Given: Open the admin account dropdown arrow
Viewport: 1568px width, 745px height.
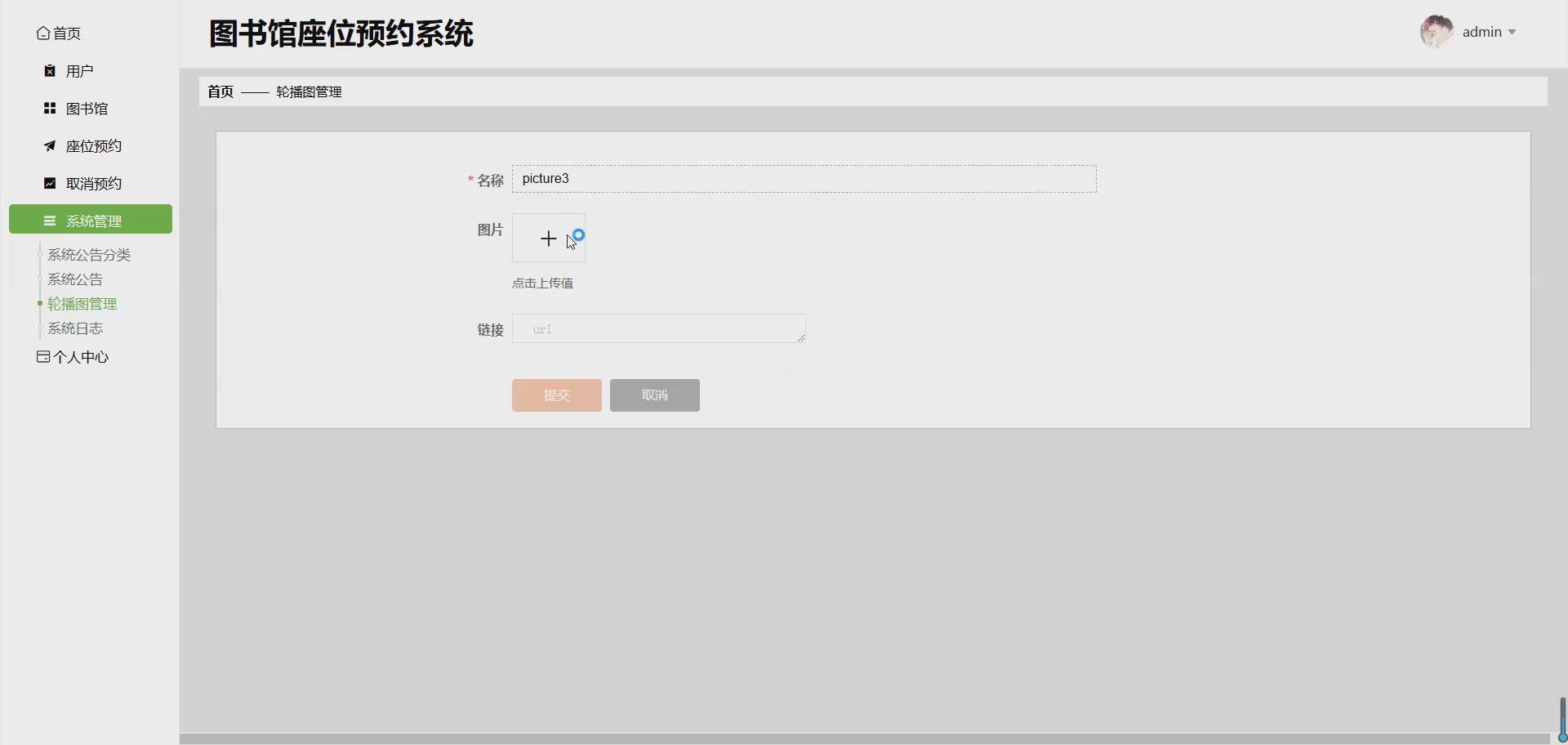Looking at the screenshot, I should click(x=1512, y=32).
